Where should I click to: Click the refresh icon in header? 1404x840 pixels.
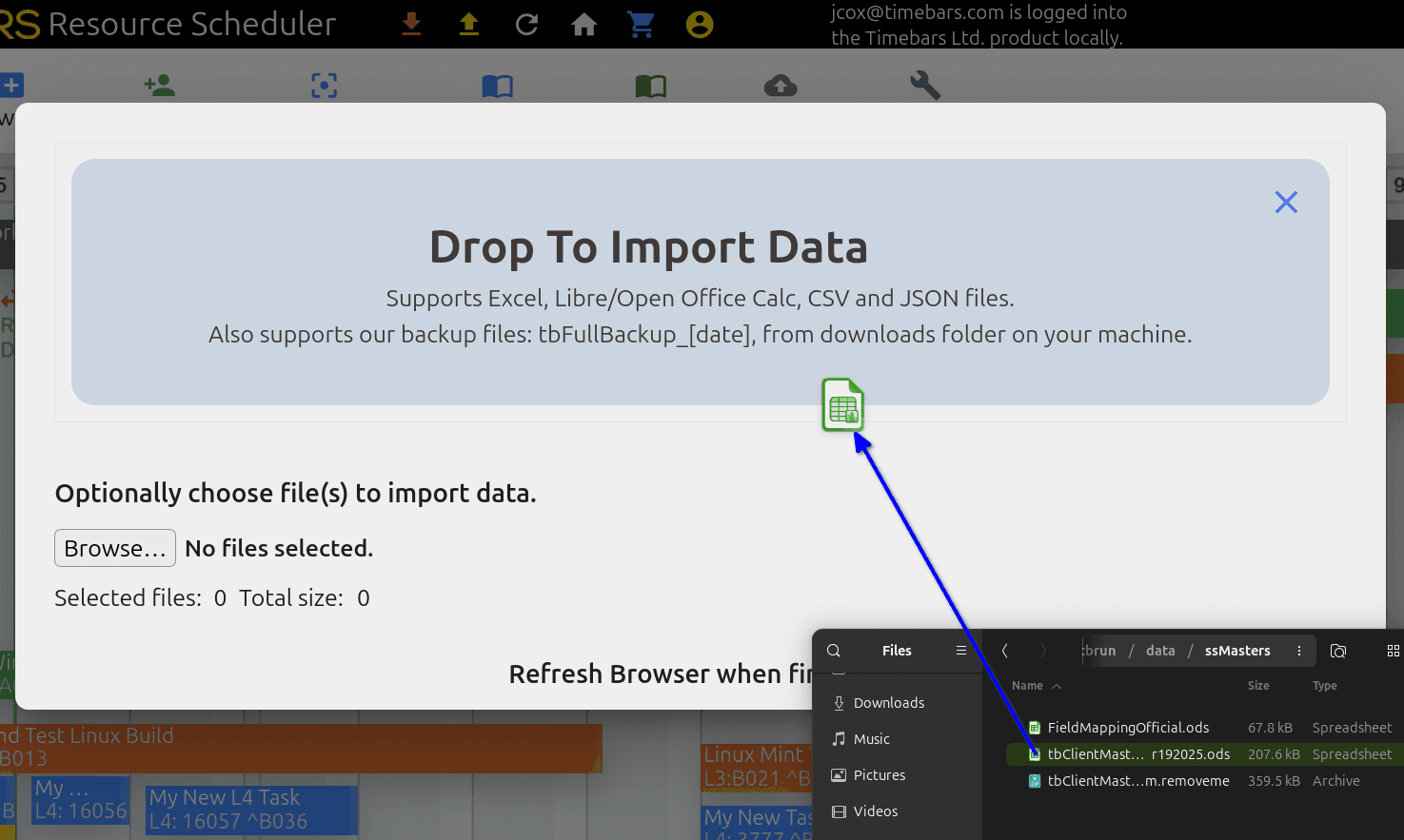(526, 24)
